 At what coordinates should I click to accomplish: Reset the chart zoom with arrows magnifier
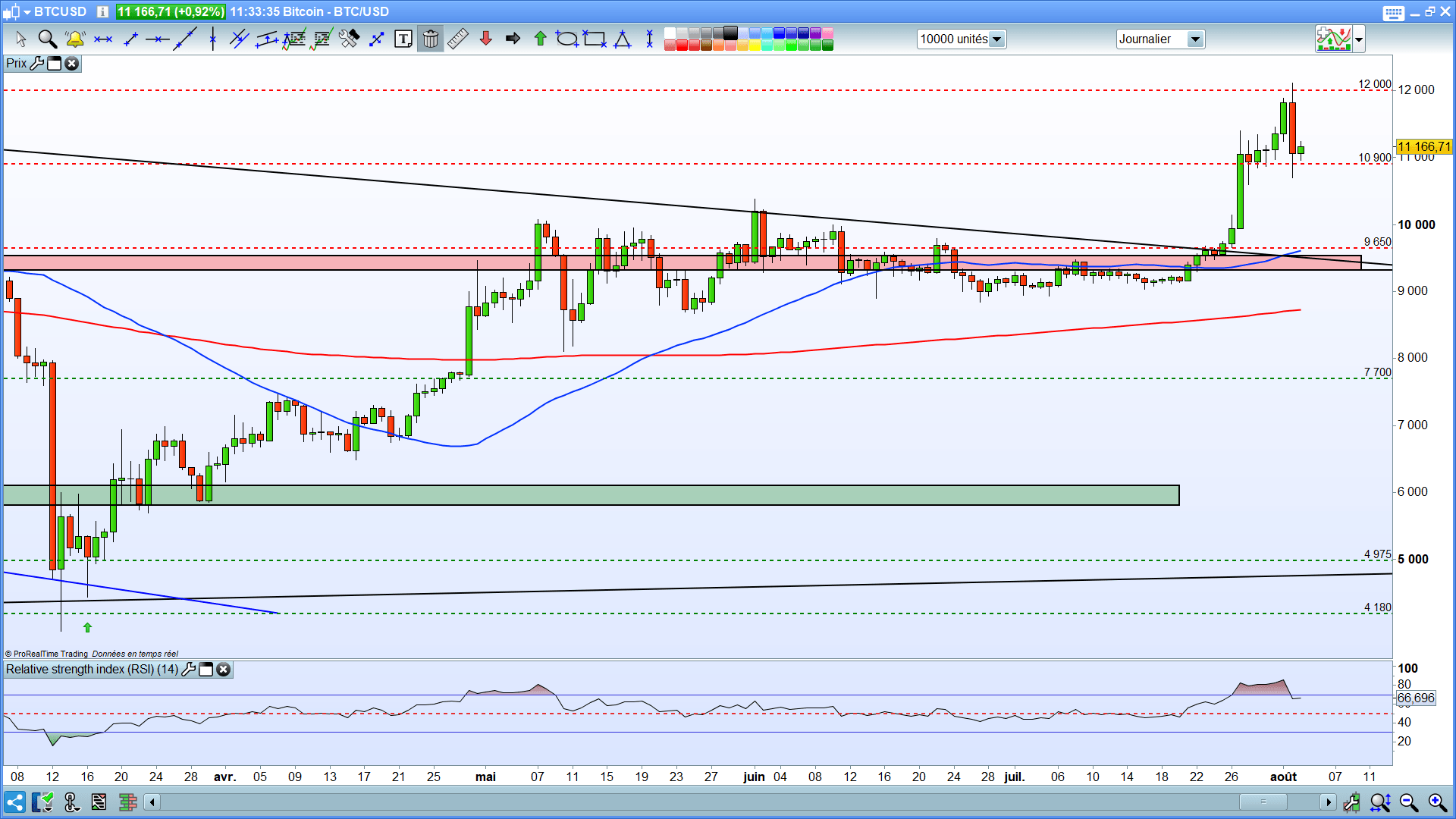(1380, 802)
